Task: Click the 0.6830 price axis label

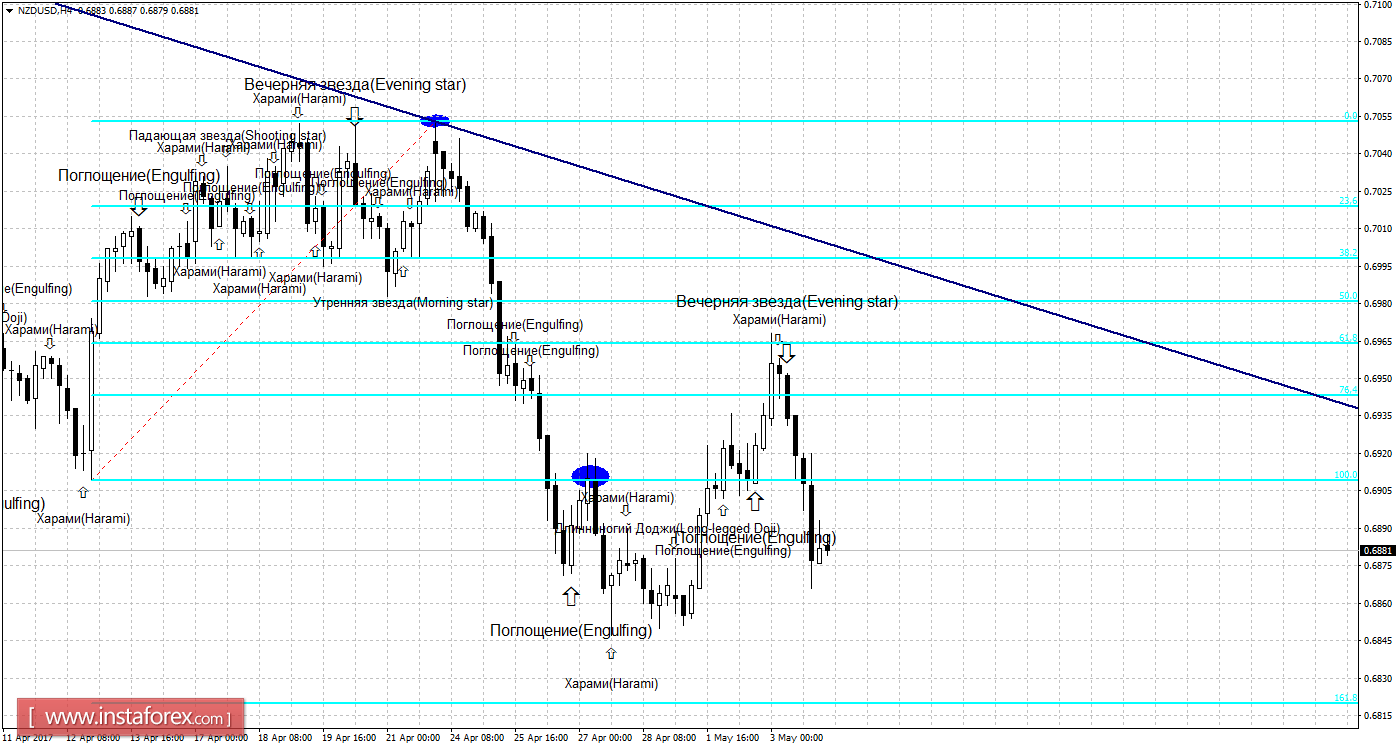Action: coord(1378,678)
